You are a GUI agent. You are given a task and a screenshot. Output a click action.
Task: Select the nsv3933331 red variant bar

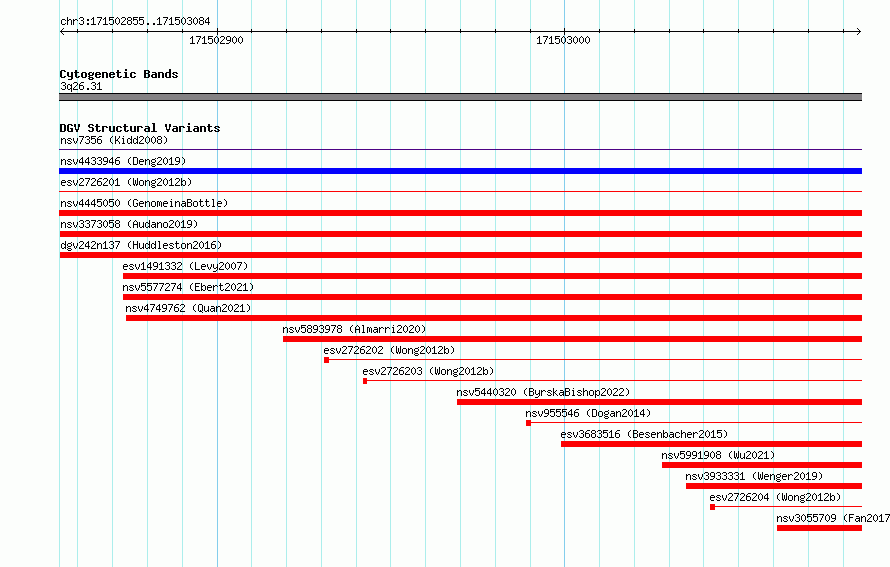774,486
